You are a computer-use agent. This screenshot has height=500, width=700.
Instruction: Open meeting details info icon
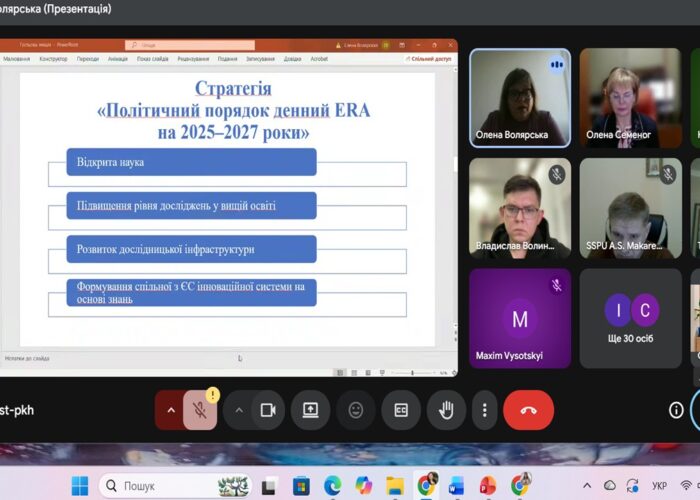676,410
